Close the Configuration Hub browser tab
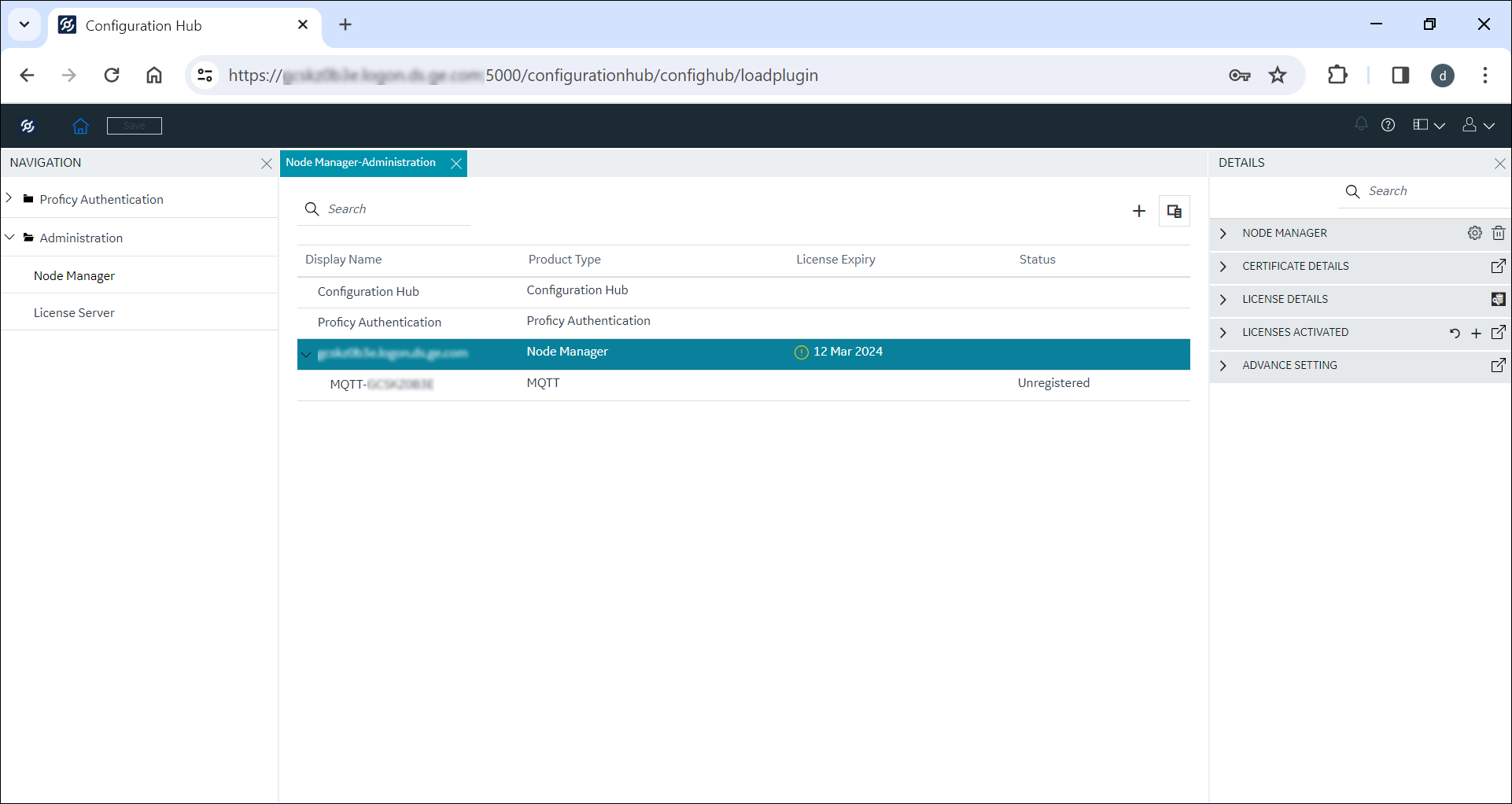The image size is (1512, 804). point(303,25)
